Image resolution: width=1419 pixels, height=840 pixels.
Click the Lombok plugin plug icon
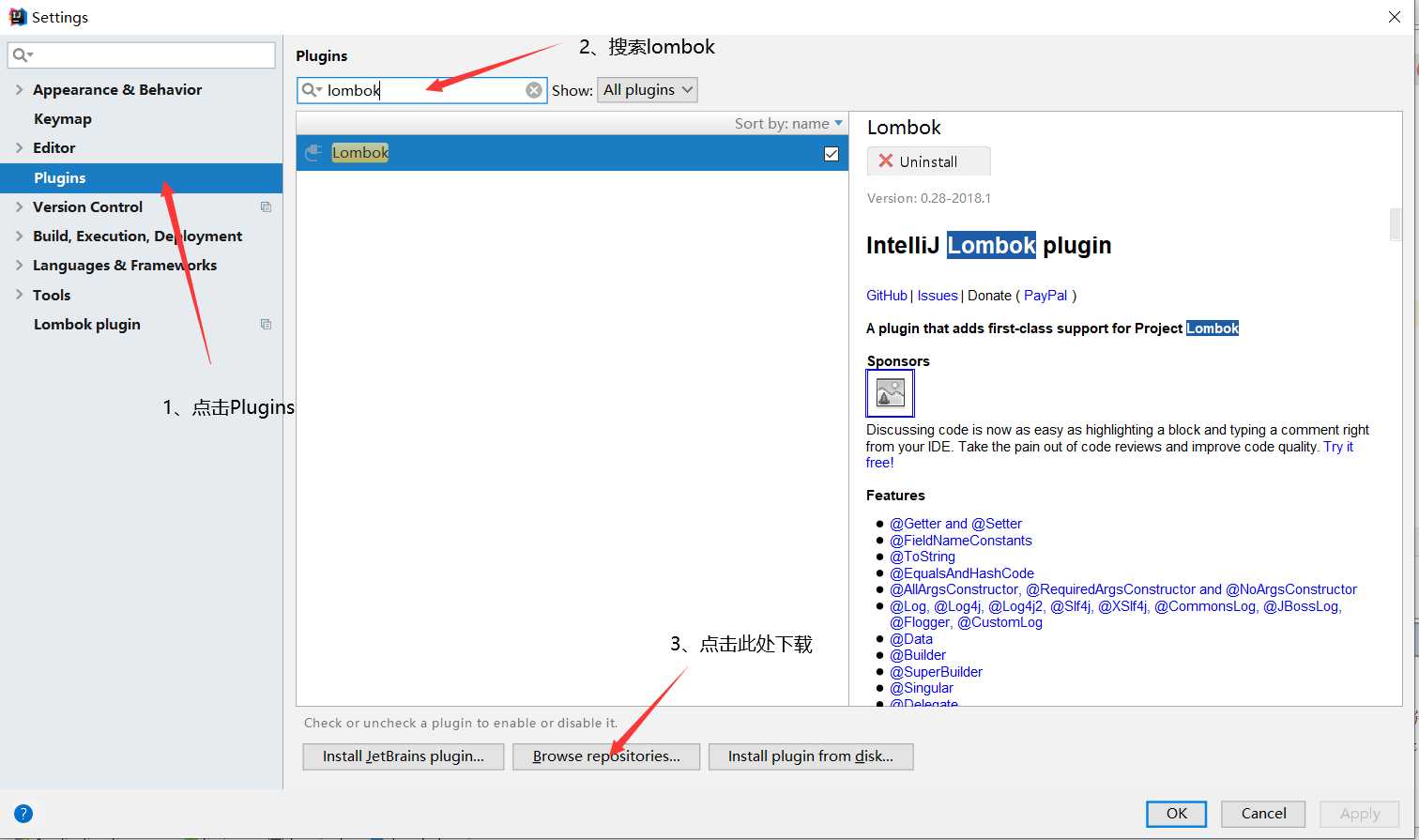[314, 153]
